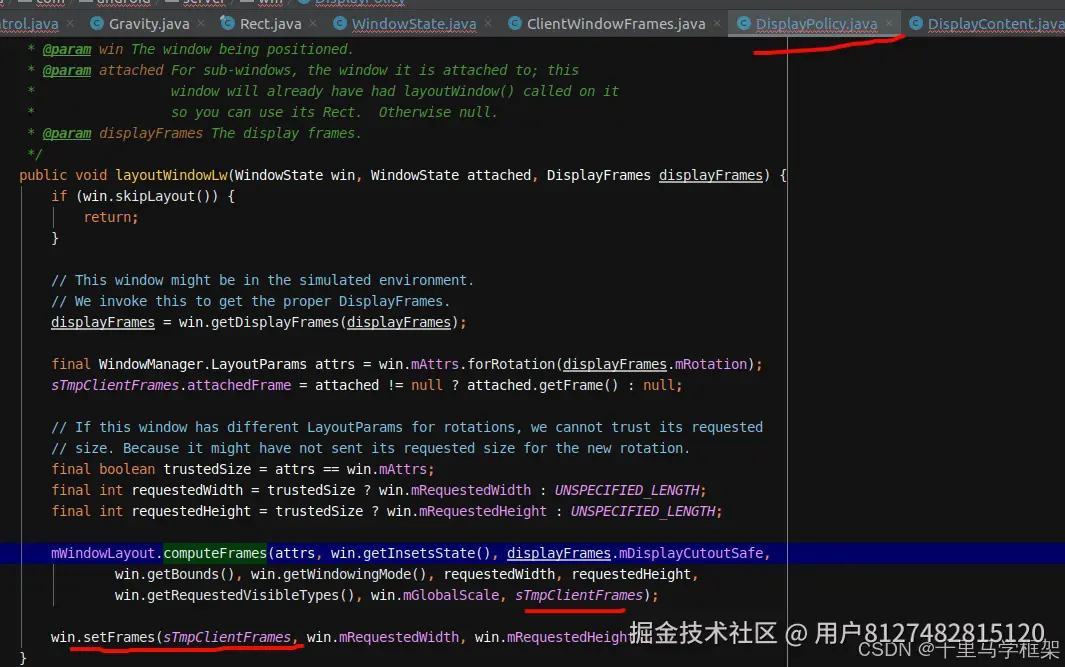Image resolution: width=1065 pixels, height=667 pixels.
Task: Click the @param win Javadoc tag
Action: tap(83, 50)
